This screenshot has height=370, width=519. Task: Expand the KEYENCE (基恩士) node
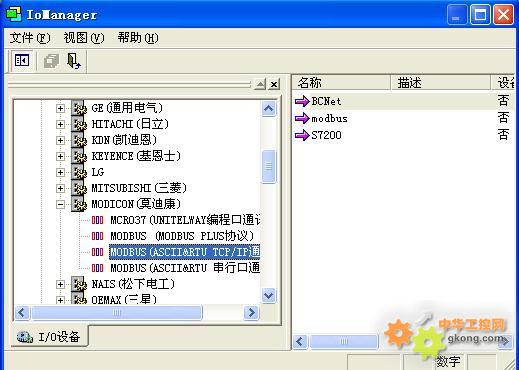tap(60, 156)
